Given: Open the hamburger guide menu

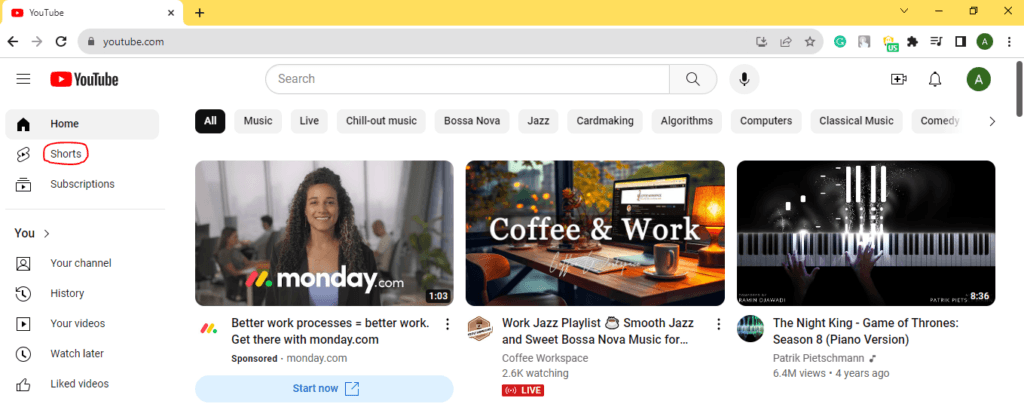Looking at the screenshot, I should tap(24, 79).
